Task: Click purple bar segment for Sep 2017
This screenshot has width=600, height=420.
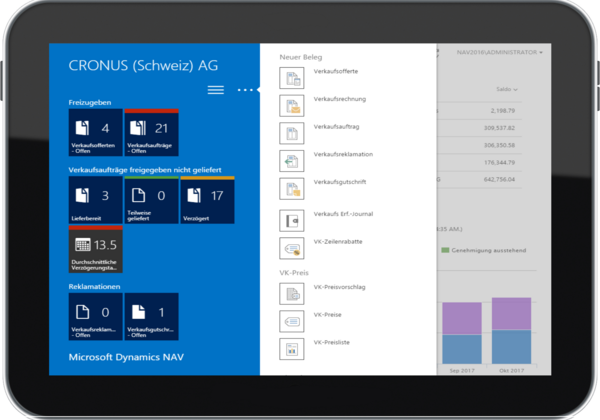Action: click(x=462, y=318)
